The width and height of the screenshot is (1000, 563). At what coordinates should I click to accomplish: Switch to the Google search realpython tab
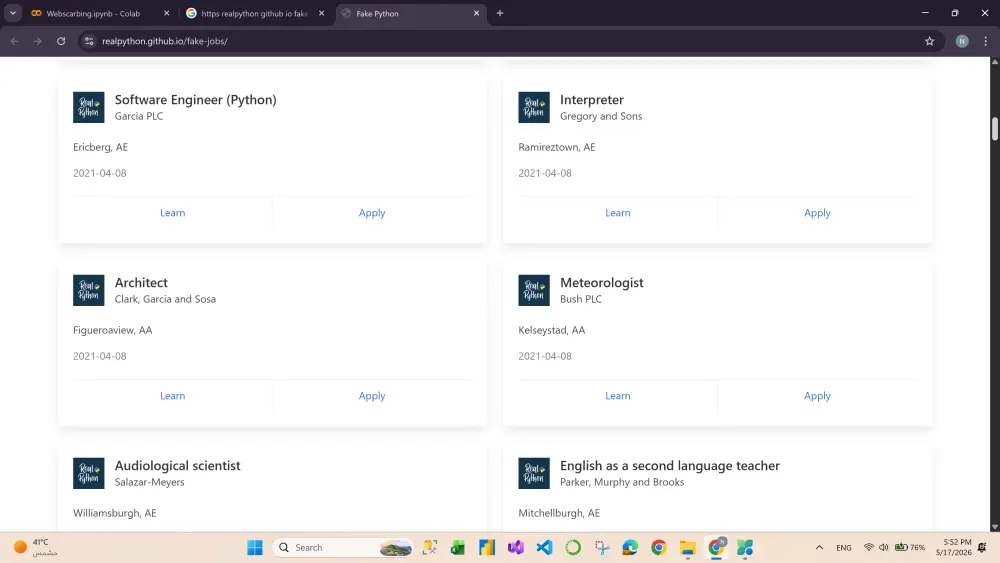254,13
